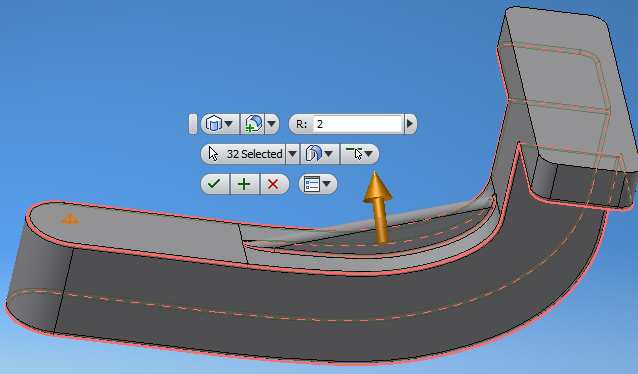Open dropdown arrow beside add fillet icon

tap(271, 124)
